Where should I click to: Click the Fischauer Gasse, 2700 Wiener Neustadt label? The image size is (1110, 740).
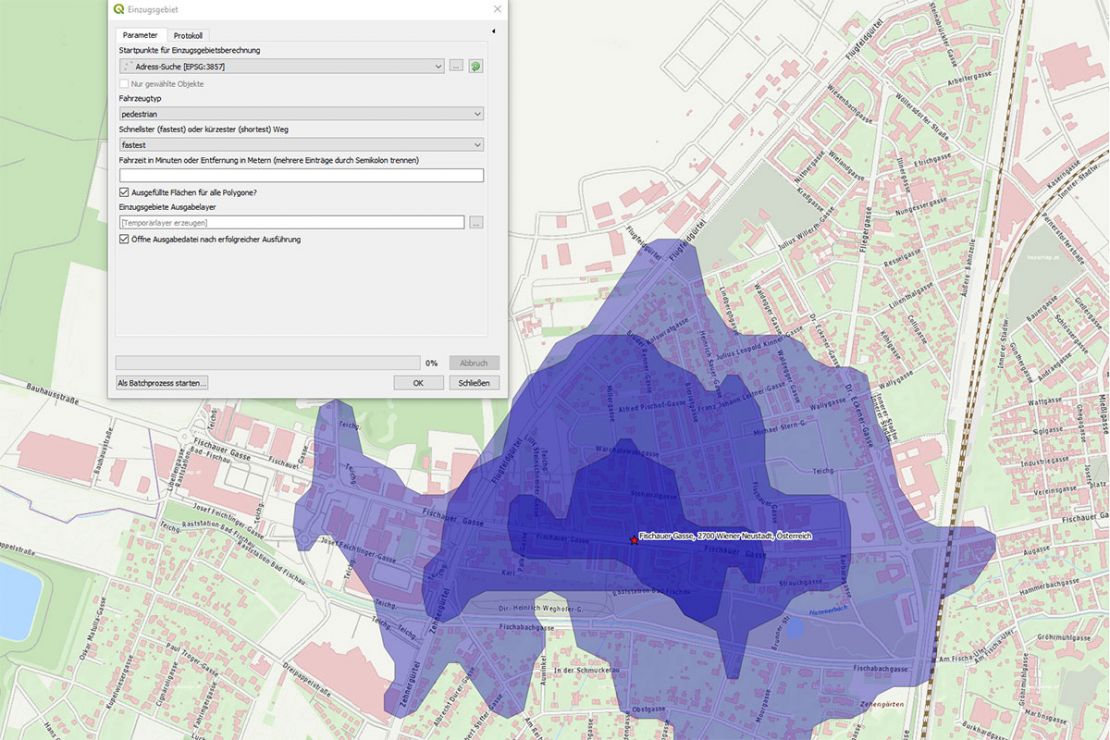pos(725,536)
